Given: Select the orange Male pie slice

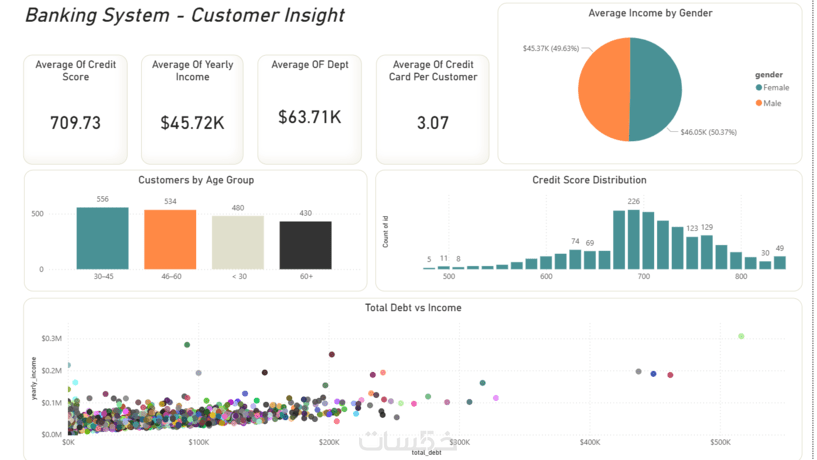Looking at the screenshot, I should (x=604, y=89).
